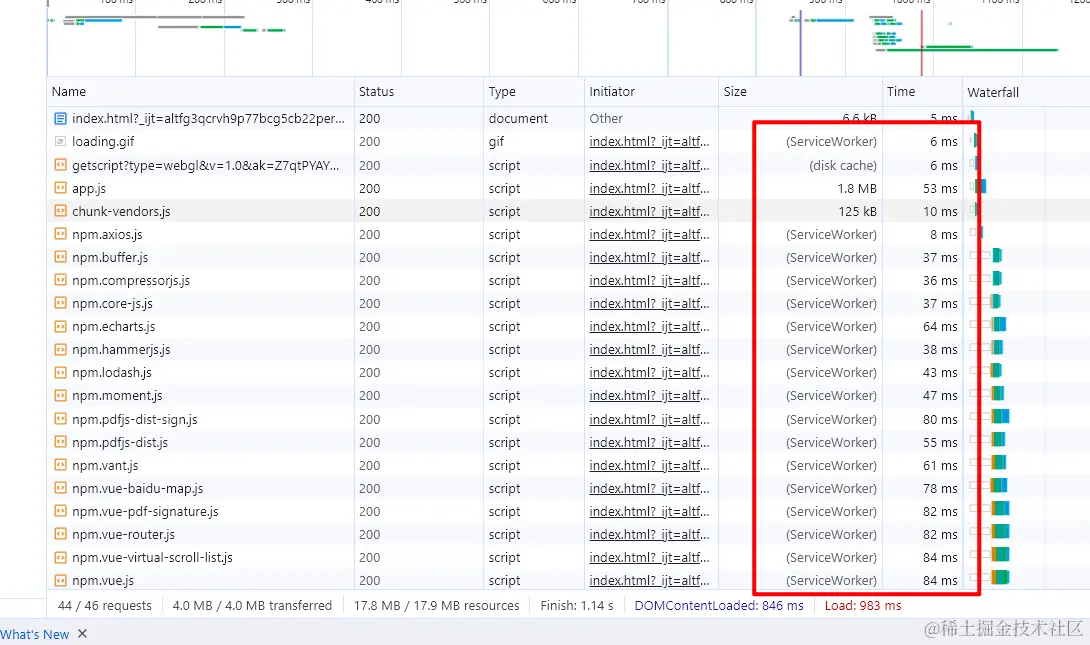Click the 44 / 46 requests summary

pos(104,605)
